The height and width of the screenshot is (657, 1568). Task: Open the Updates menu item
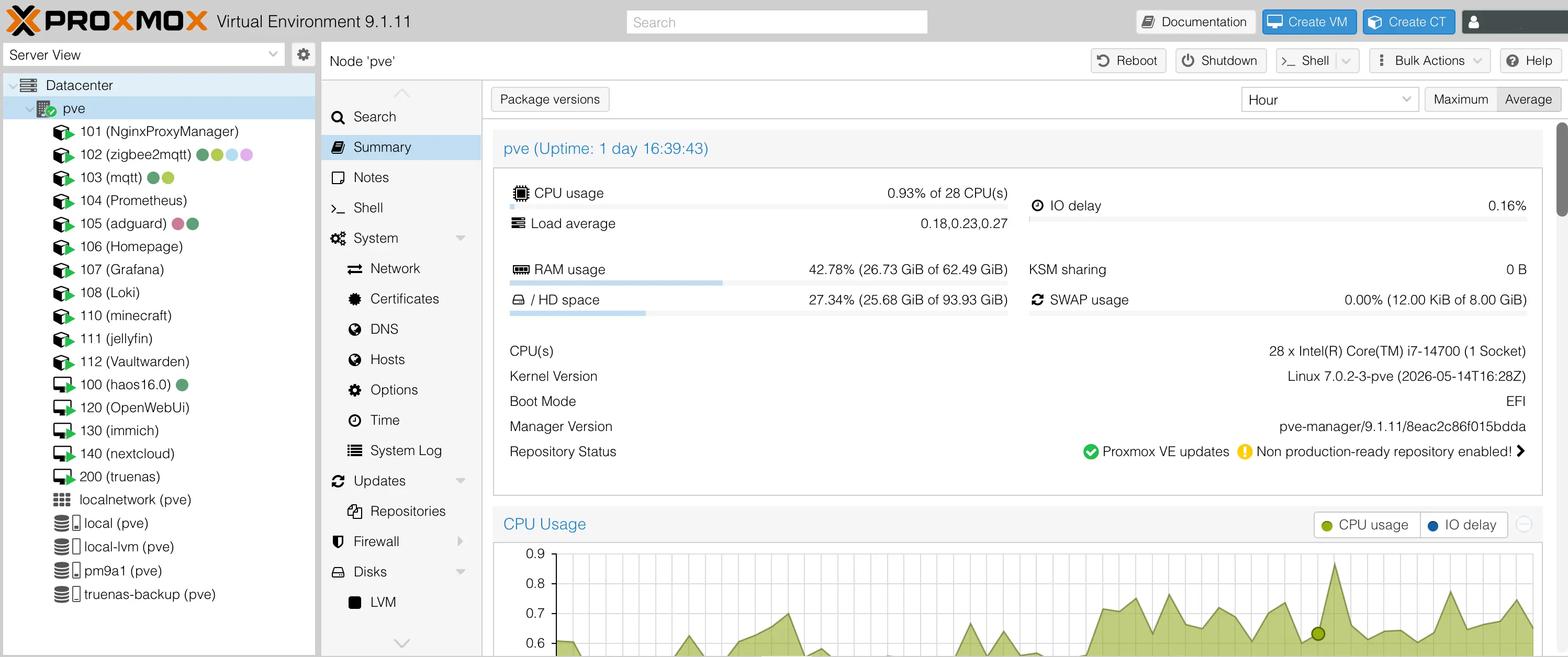(401, 481)
